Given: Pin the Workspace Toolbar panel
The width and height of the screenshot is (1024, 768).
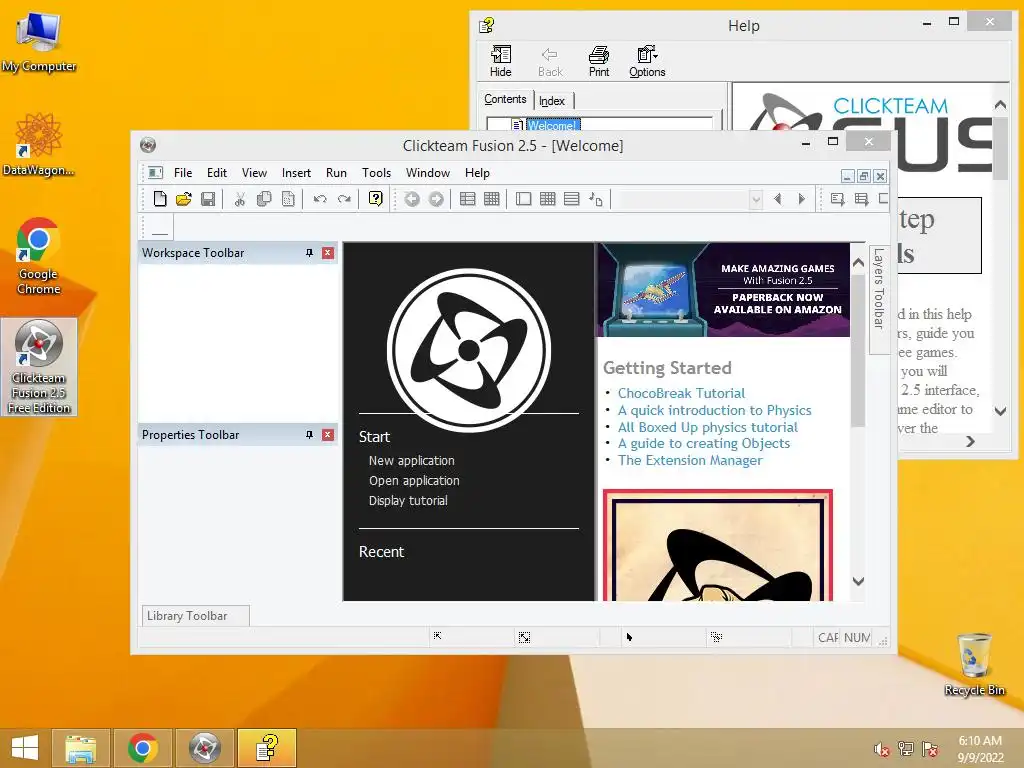Looking at the screenshot, I should pyautogui.click(x=310, y=253).
